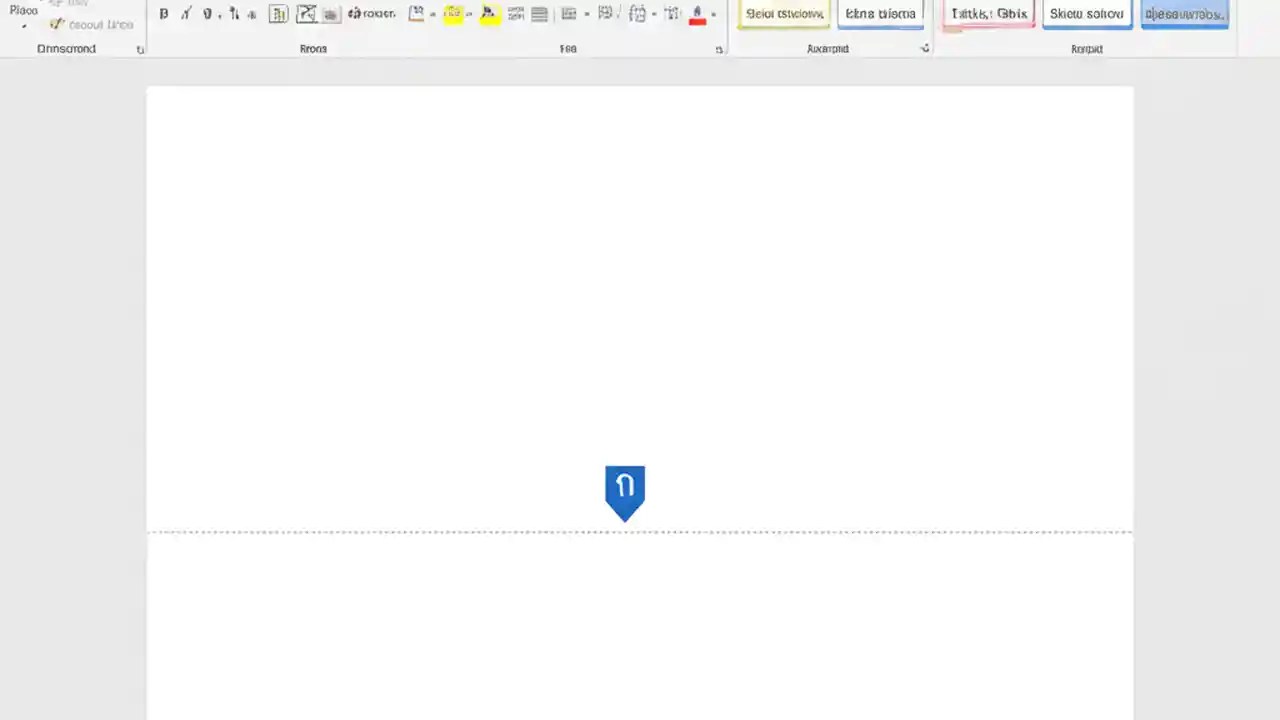The image size is (1280, 720).
Task: Click the blue bookmark marker on the page
Action: [625, 490]
